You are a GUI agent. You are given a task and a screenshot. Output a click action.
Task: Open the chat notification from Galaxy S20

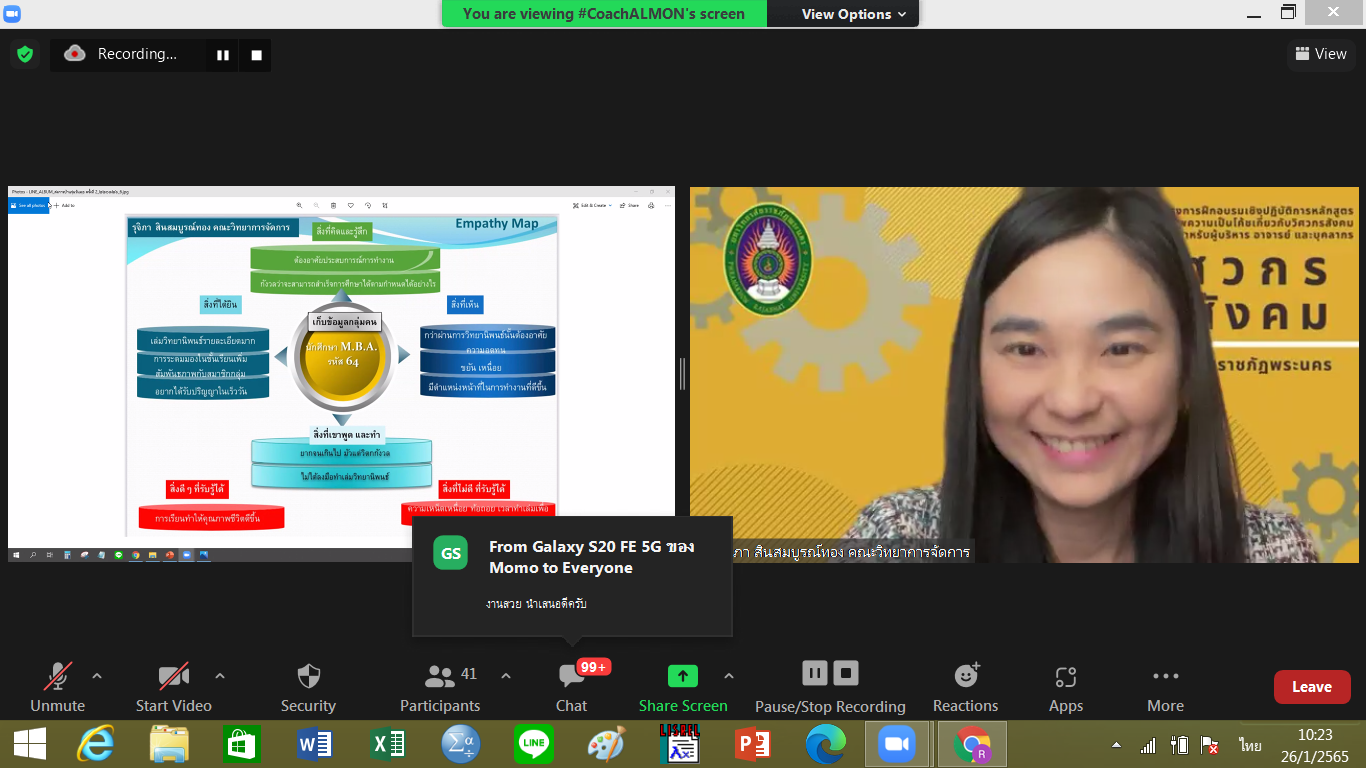coord(573,575)
